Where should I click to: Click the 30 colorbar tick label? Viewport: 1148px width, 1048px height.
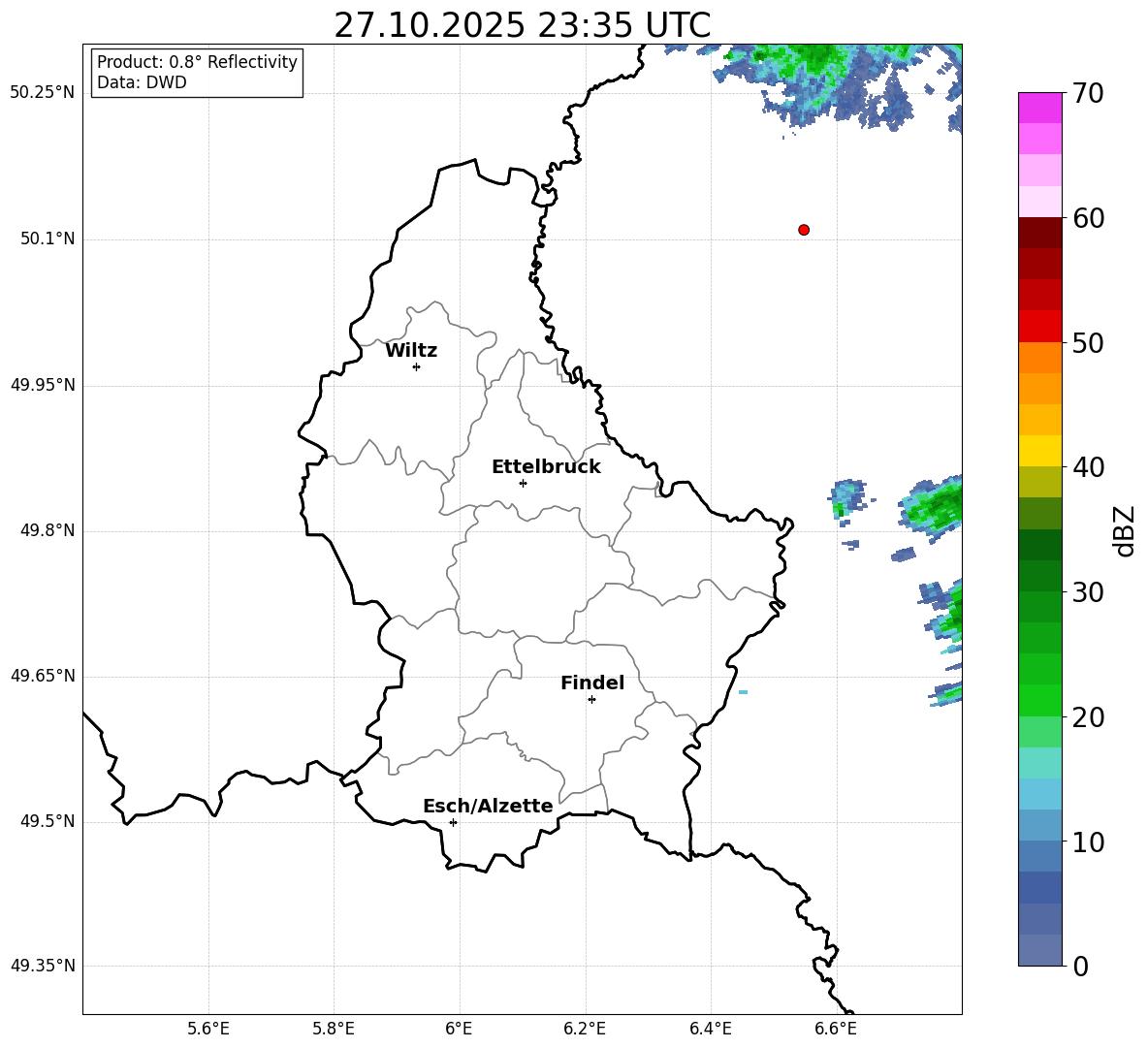(x=1088, y=592)
